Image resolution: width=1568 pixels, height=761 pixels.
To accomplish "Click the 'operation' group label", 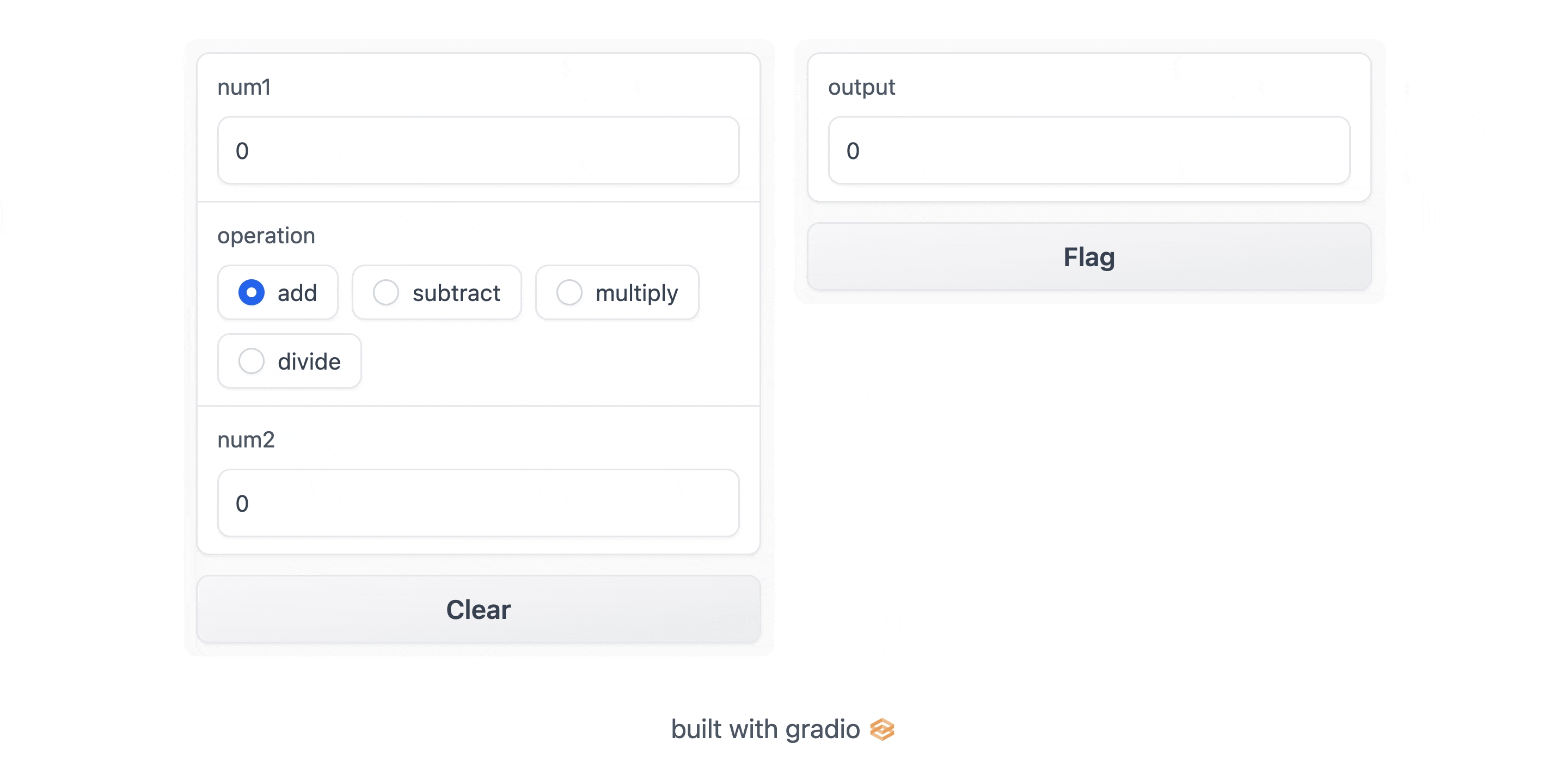I will [x=266, y=236].
